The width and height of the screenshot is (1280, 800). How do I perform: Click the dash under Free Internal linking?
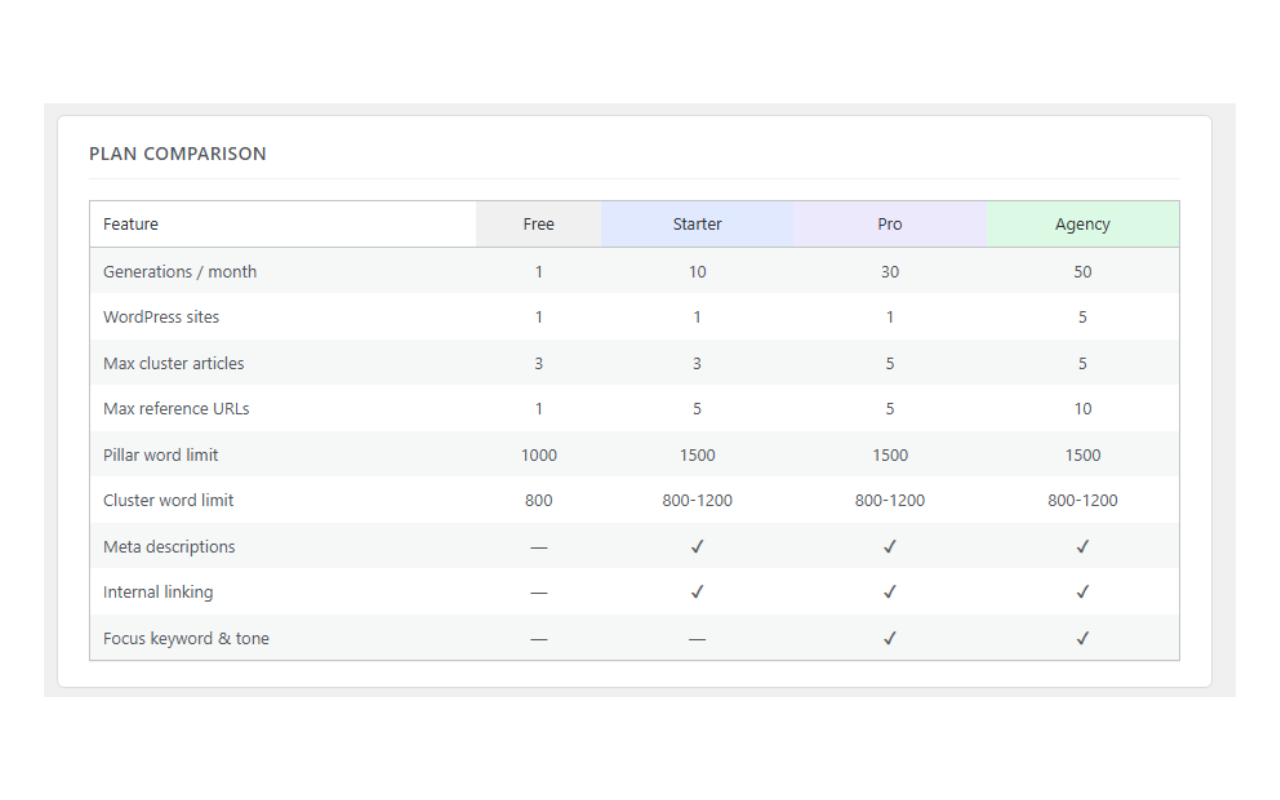pos(538,592)
